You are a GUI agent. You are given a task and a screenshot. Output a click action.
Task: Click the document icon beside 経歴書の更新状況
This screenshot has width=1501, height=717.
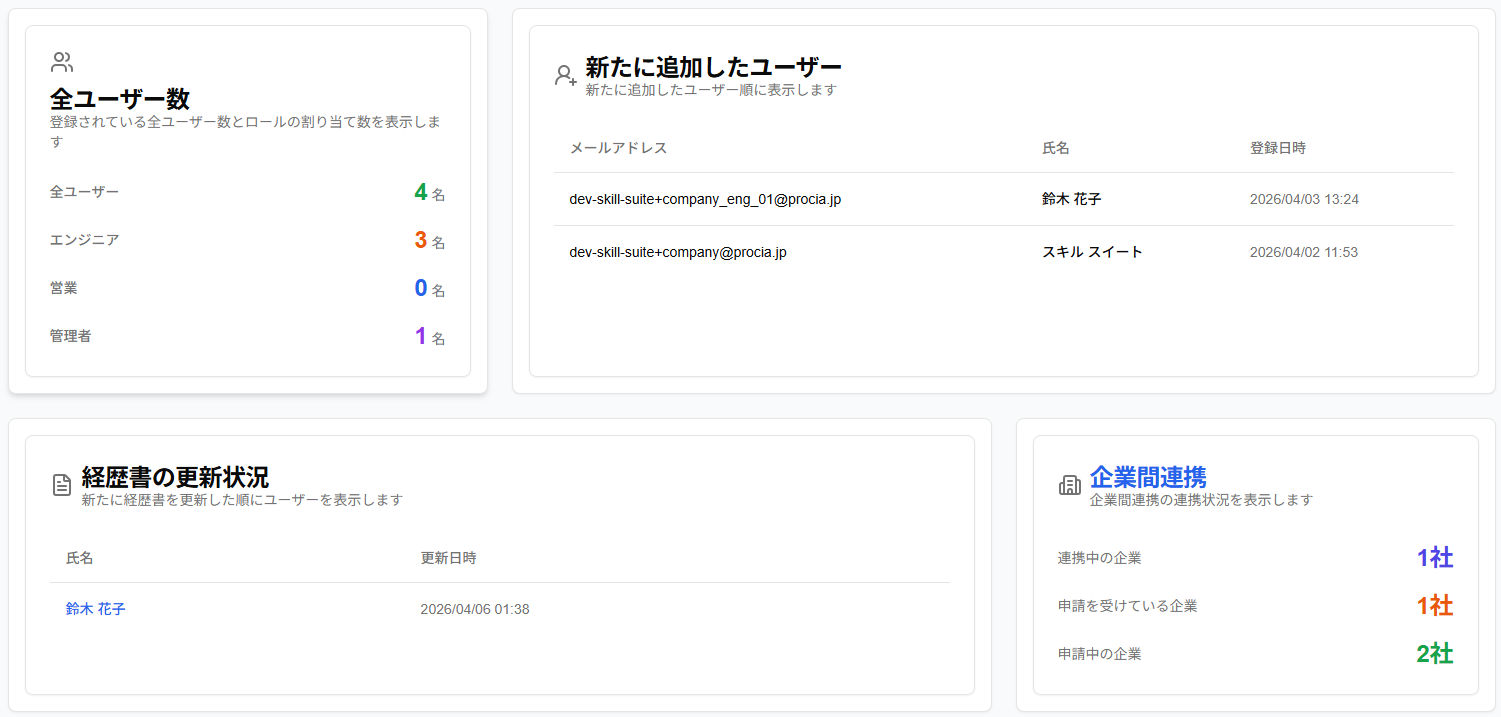pyautogui.click(x=62, y=485)
